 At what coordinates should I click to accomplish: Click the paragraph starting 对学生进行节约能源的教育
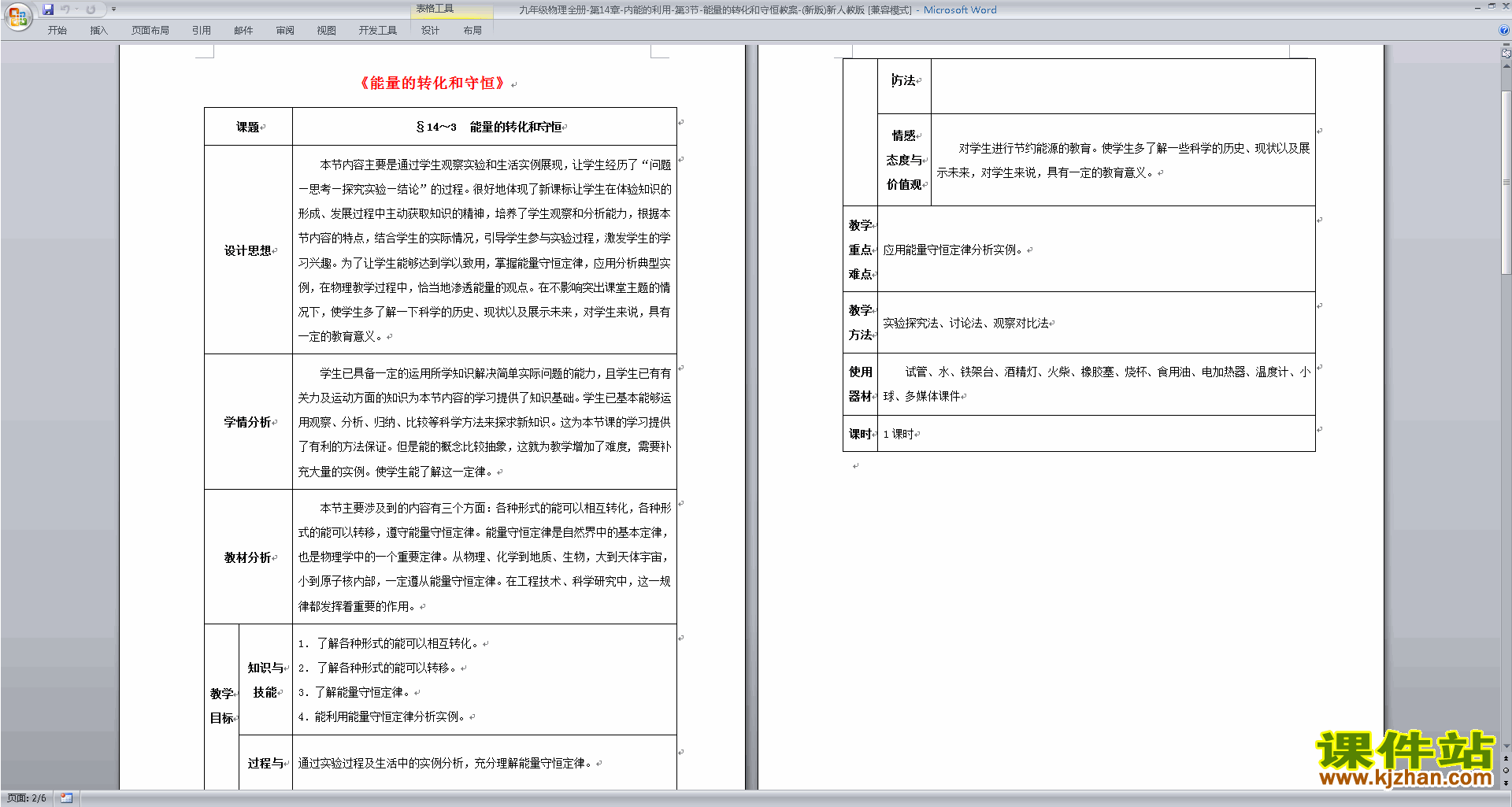point(1123,160)
